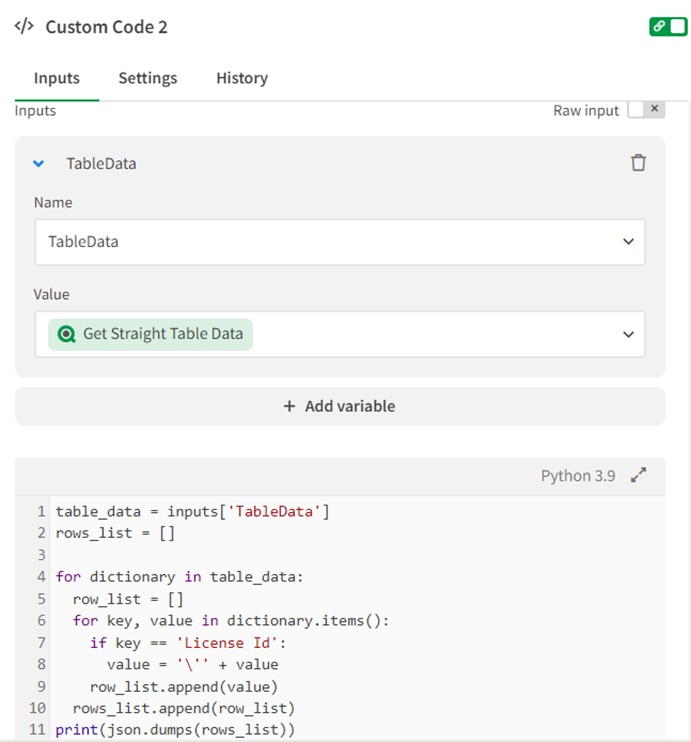This screenshot has height=742, width=691.
Task: Click the row_list.append(value) line
Action: click(x=184, y=687)
